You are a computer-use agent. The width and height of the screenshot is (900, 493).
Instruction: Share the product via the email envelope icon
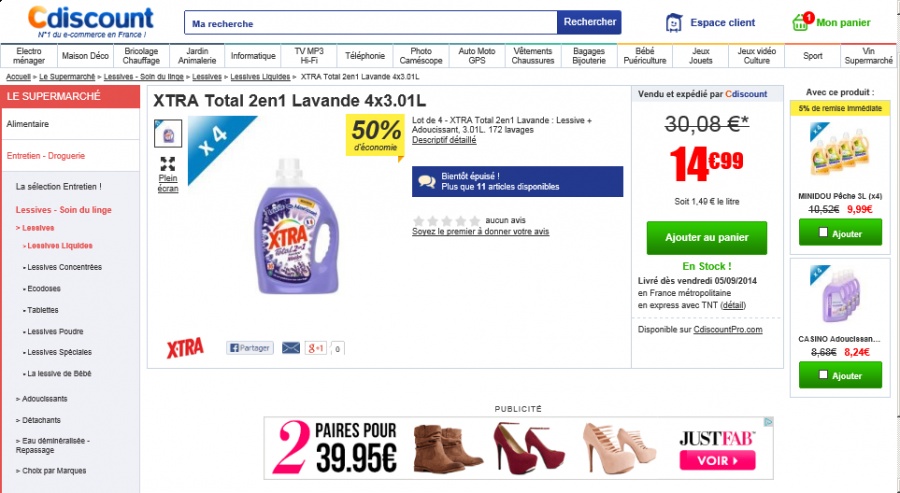[290, 348]
